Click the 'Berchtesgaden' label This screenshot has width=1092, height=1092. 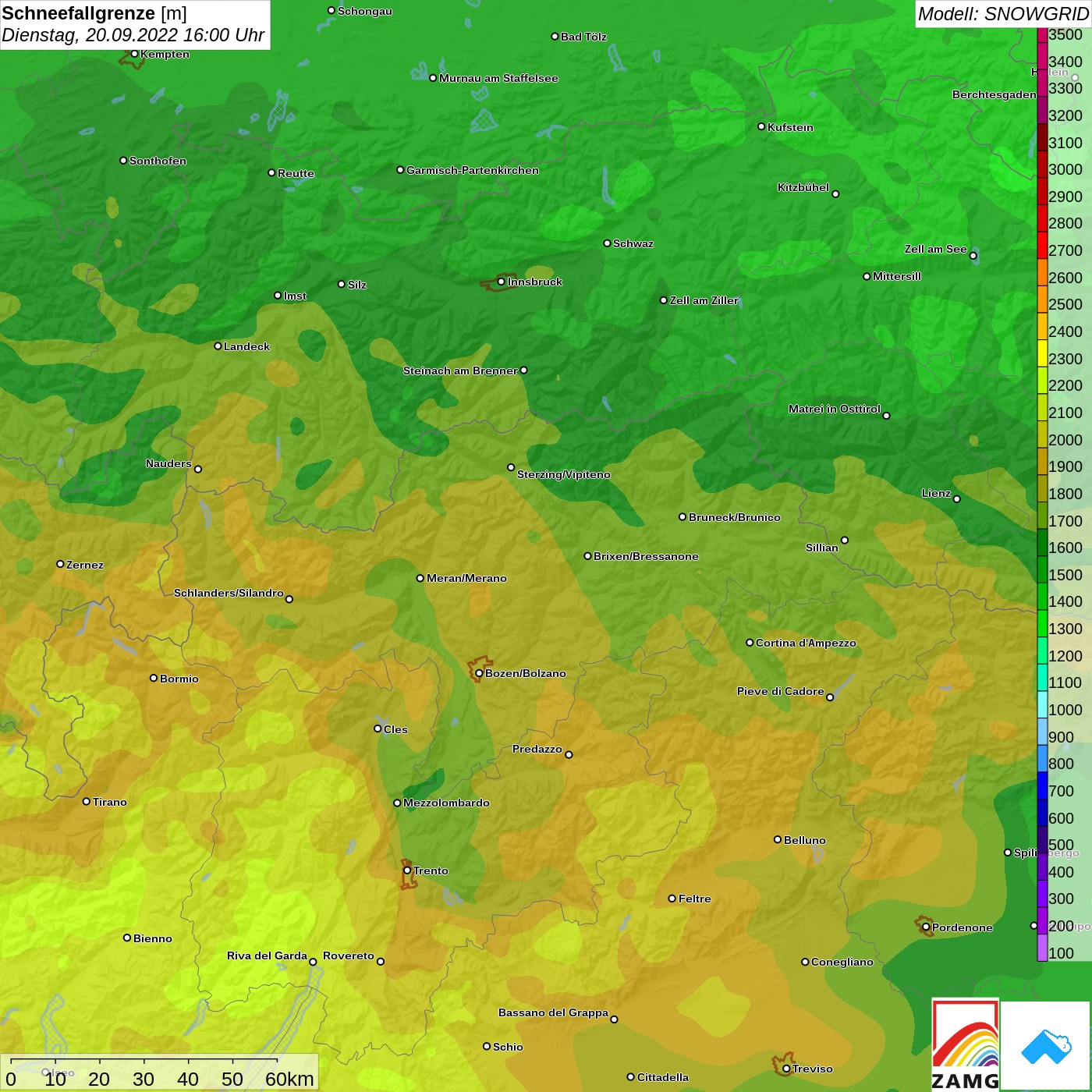(994, 94)
